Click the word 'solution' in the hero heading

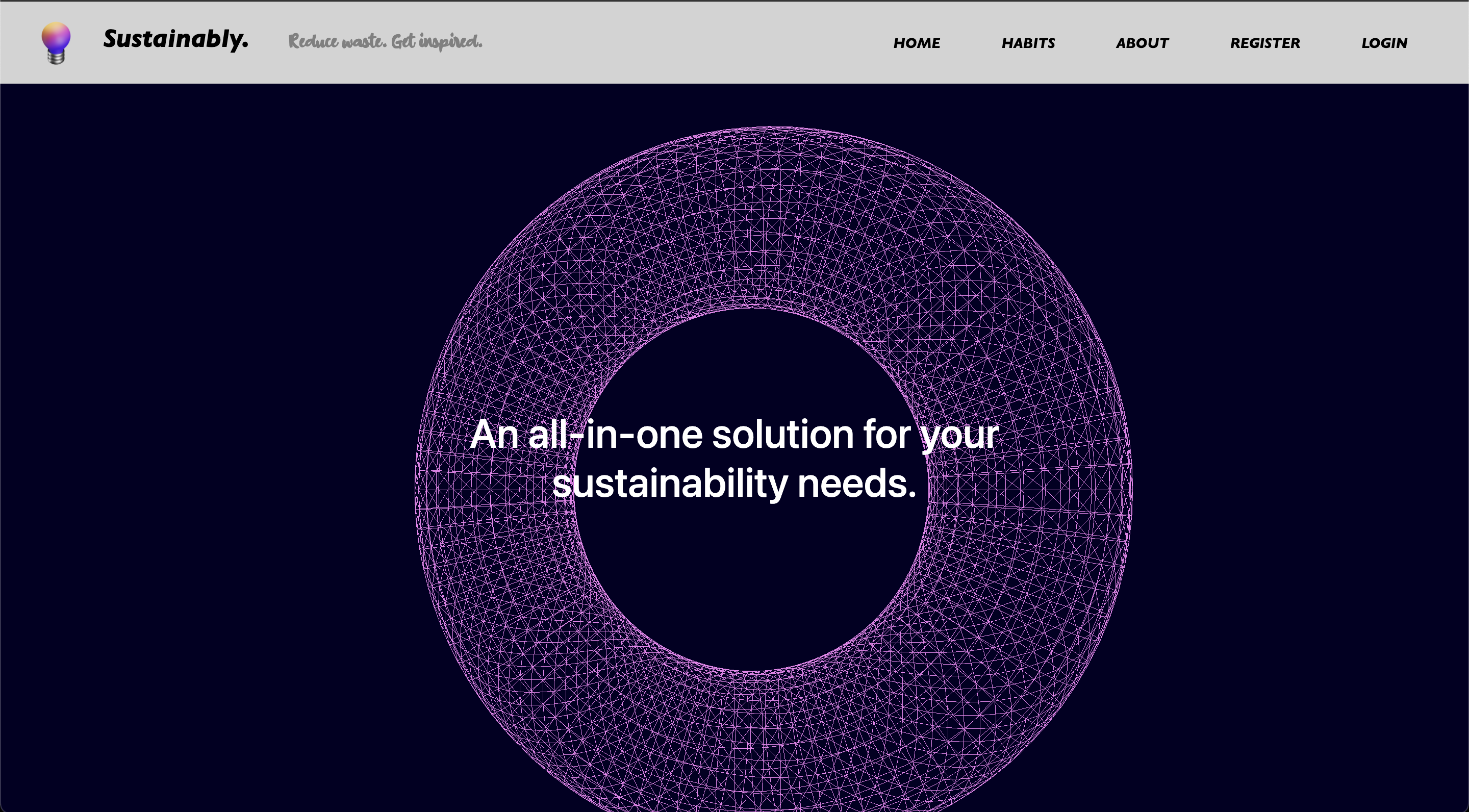782,435
